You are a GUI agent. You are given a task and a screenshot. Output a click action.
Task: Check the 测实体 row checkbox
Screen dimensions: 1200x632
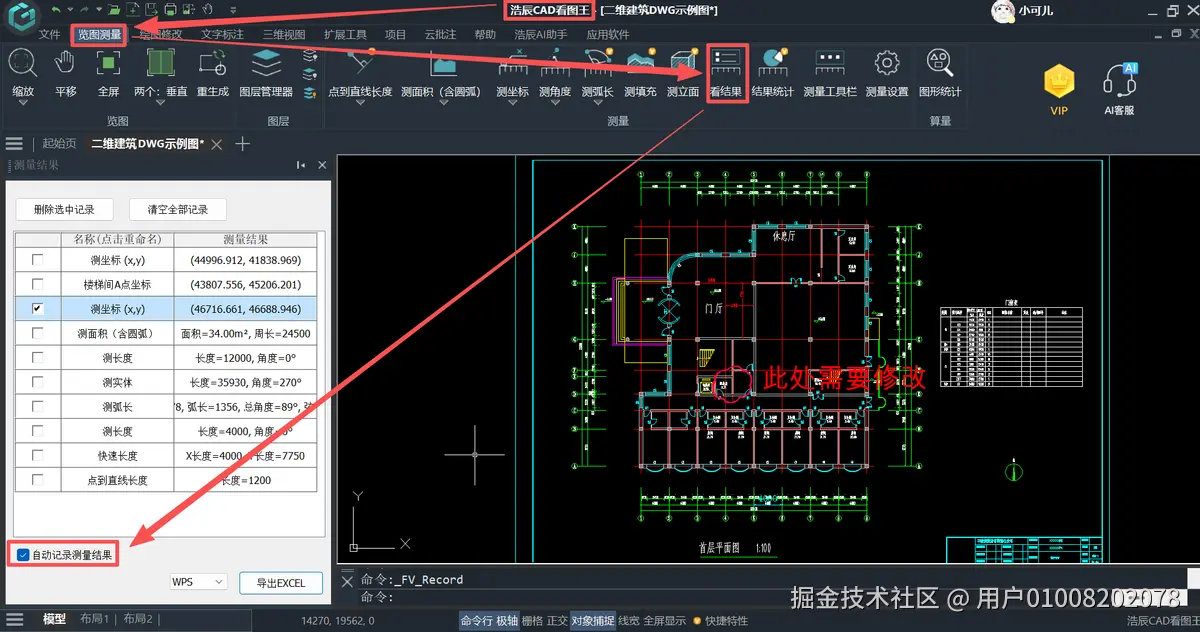click(37, 383)
